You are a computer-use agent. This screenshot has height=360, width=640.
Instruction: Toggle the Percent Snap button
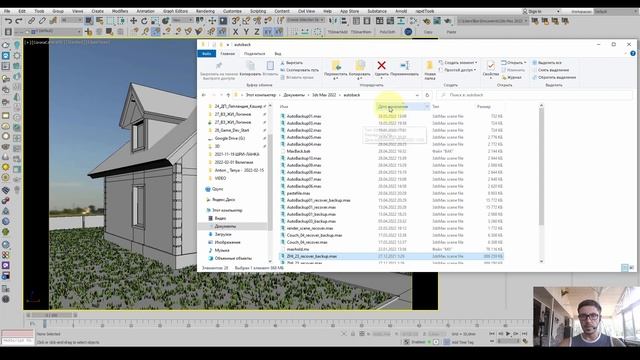tap(257, 21)
